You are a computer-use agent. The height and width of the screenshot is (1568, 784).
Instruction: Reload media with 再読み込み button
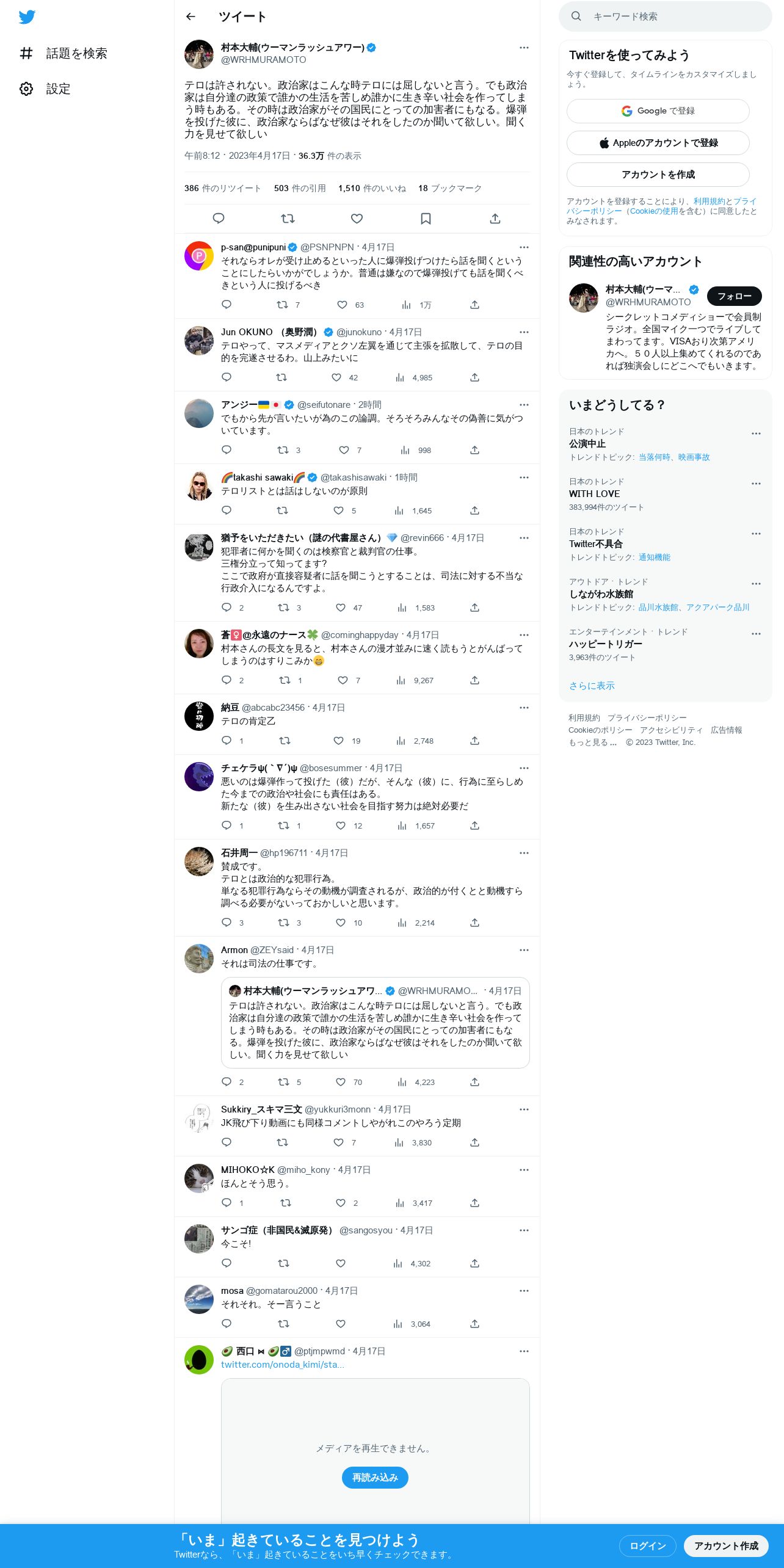(375, 1478)
